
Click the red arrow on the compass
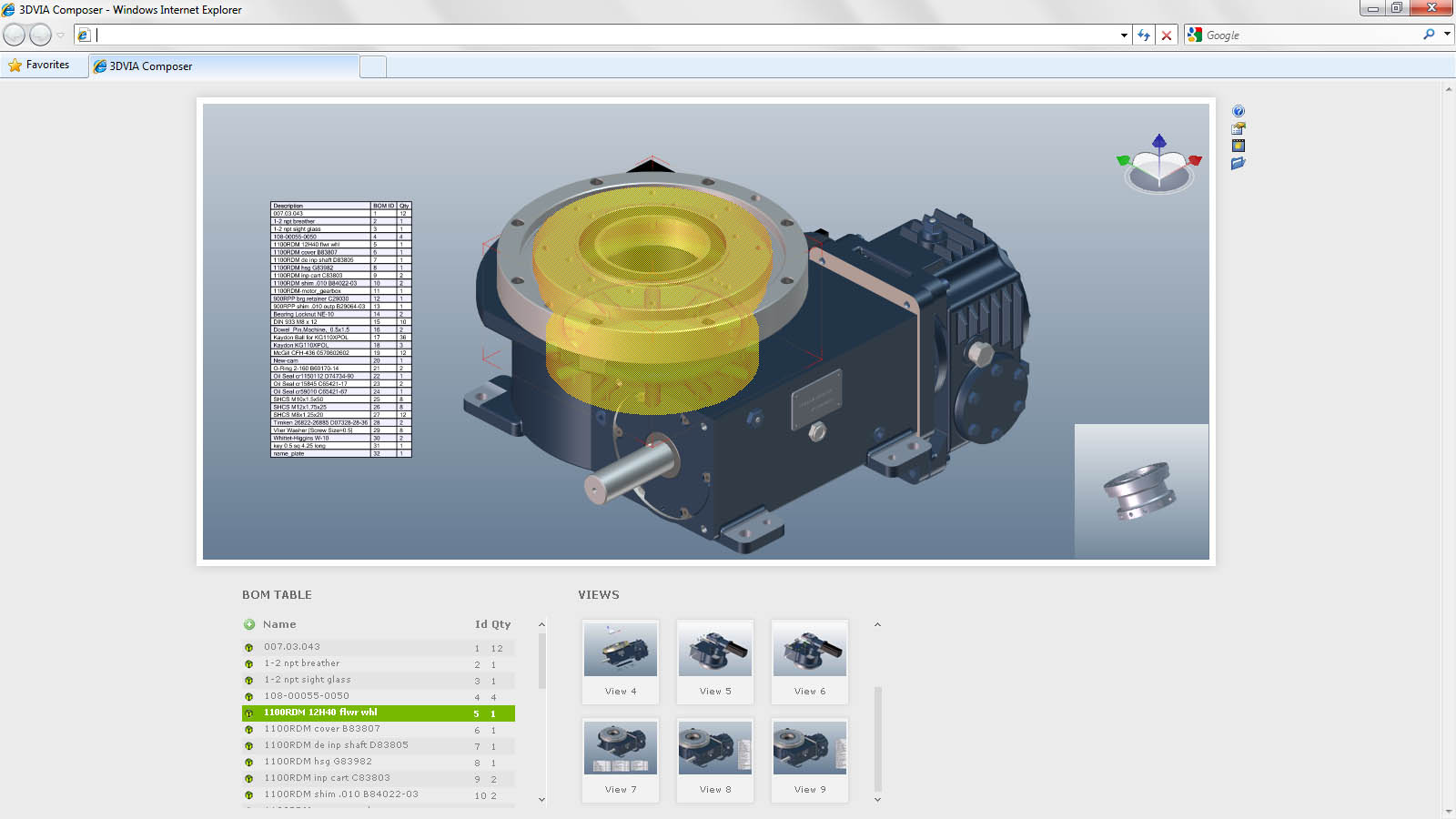pyautogui.click(x=1195, y=161)
